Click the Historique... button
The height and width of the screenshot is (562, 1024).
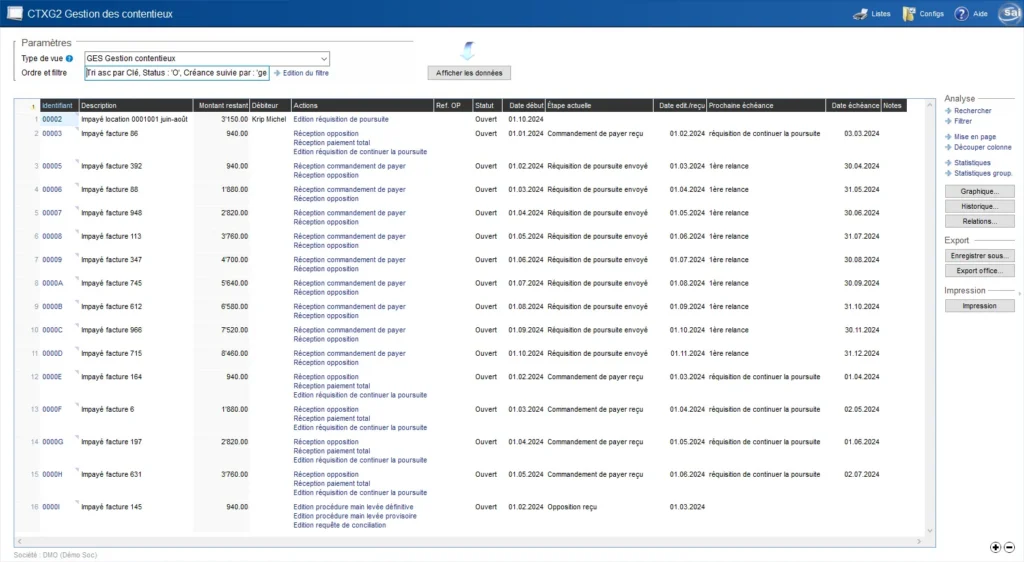[x=980, y=206]
